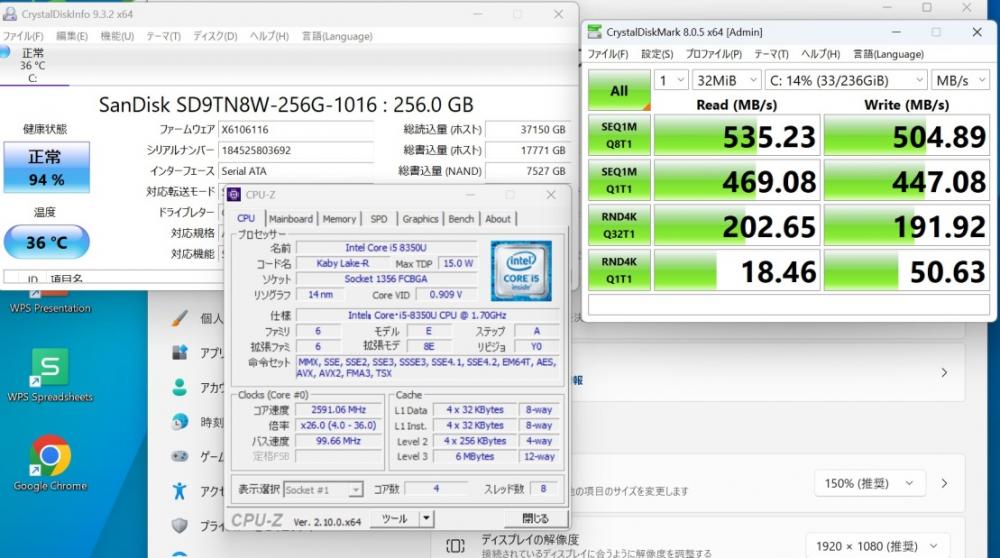Switch to CPU-Z Mainboard tab

pyautogui.click(x=291, y=219)
